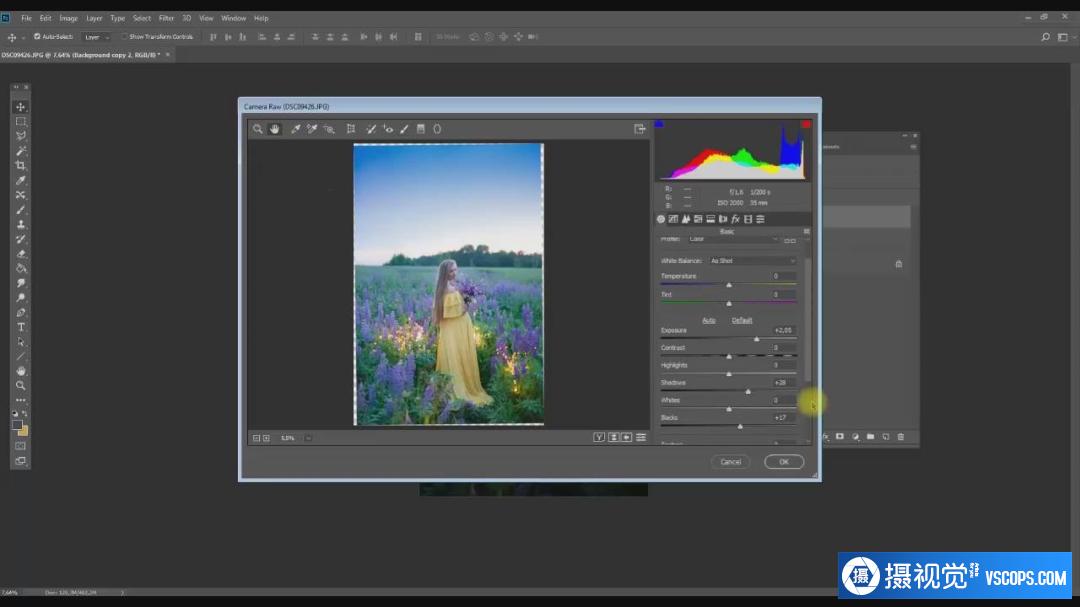Zoom out preview with the minus button
This screenshot has width=1080, height=607.
pos(257,438)
